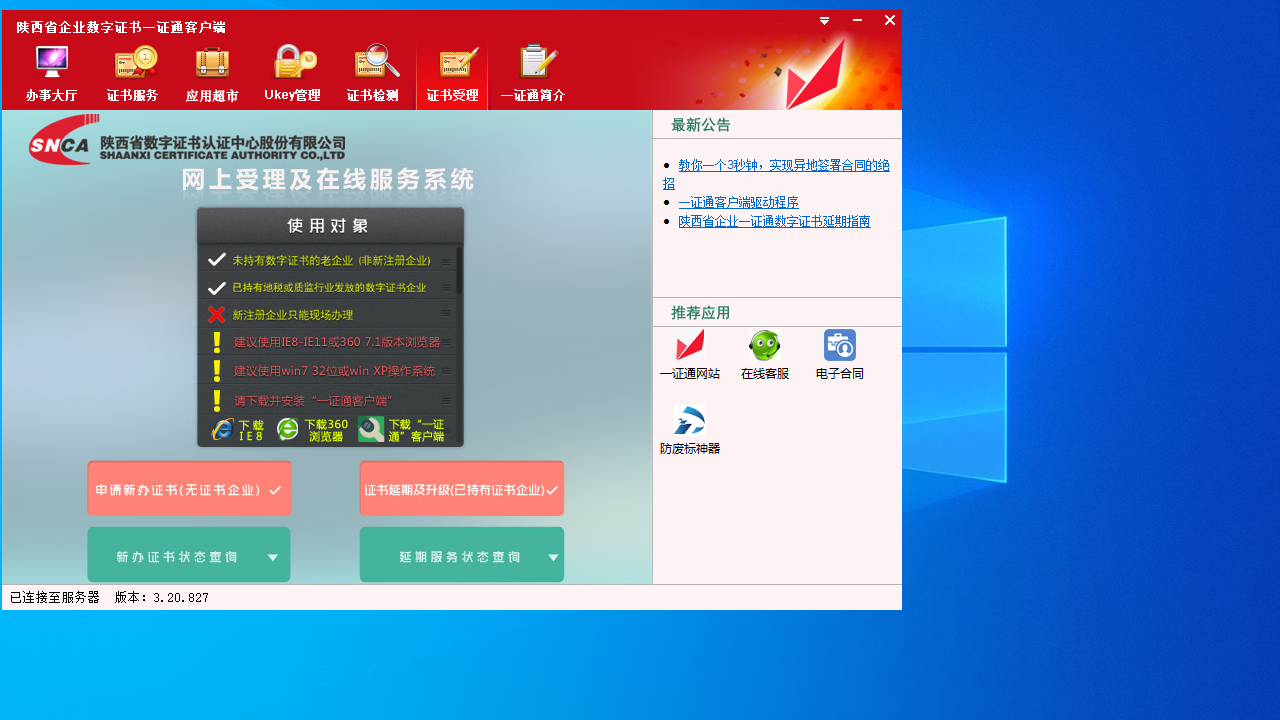Launch the 电子合同 electronic contract app
Image resolution: width=1280 pixels, height=720 pixels.
click(839, 355)
